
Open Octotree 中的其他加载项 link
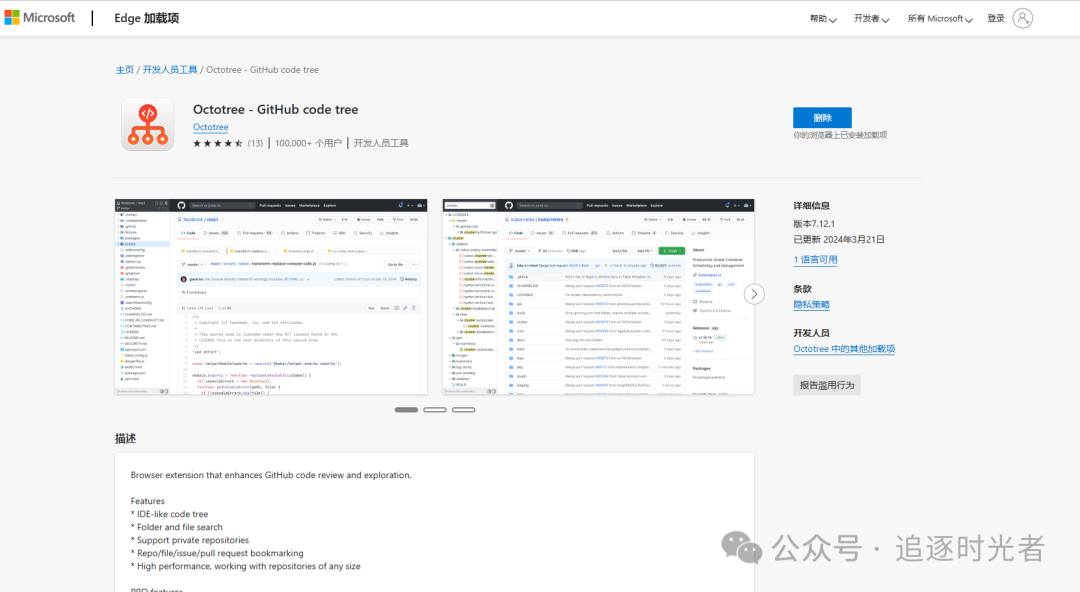tap(844, 349)
